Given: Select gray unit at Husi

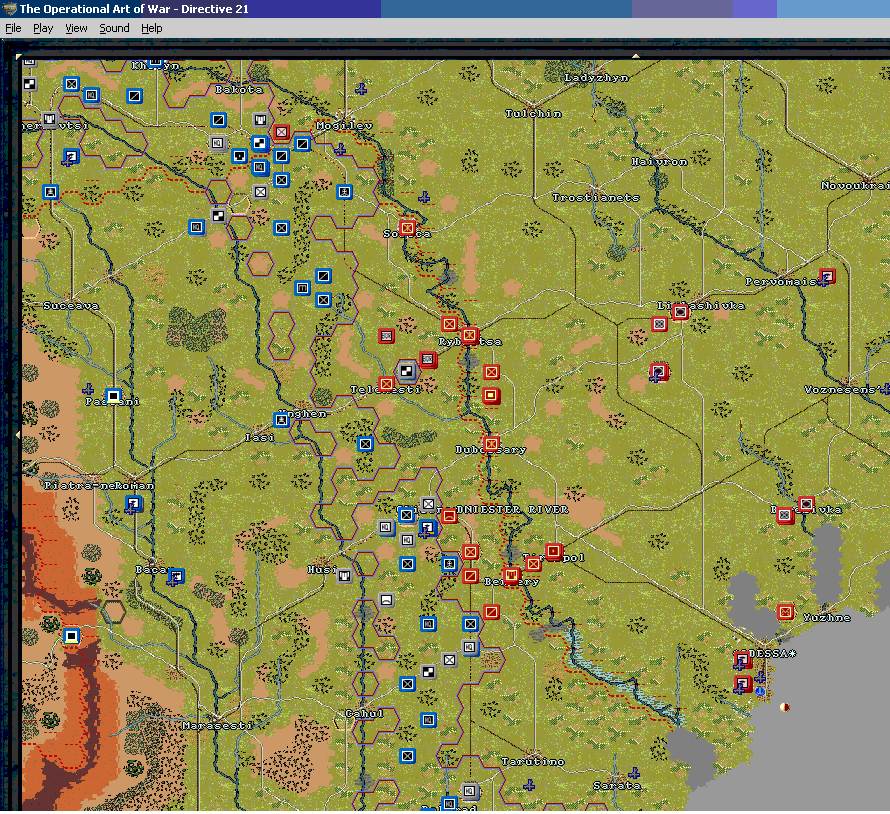Looking at the screenshot, I should tap(344, 576).
